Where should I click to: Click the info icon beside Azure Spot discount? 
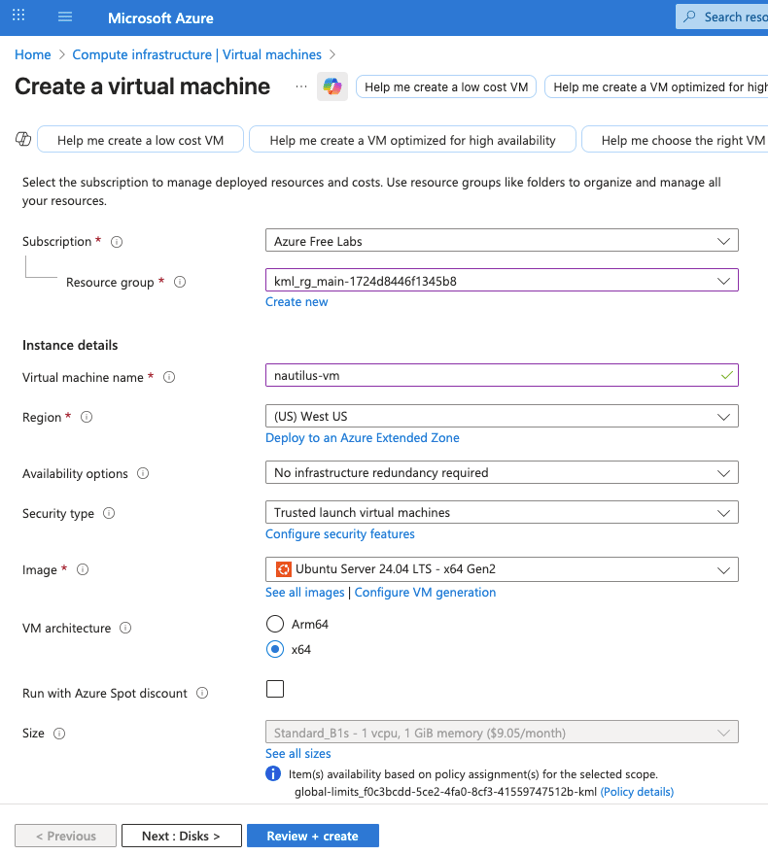(202, 694)
